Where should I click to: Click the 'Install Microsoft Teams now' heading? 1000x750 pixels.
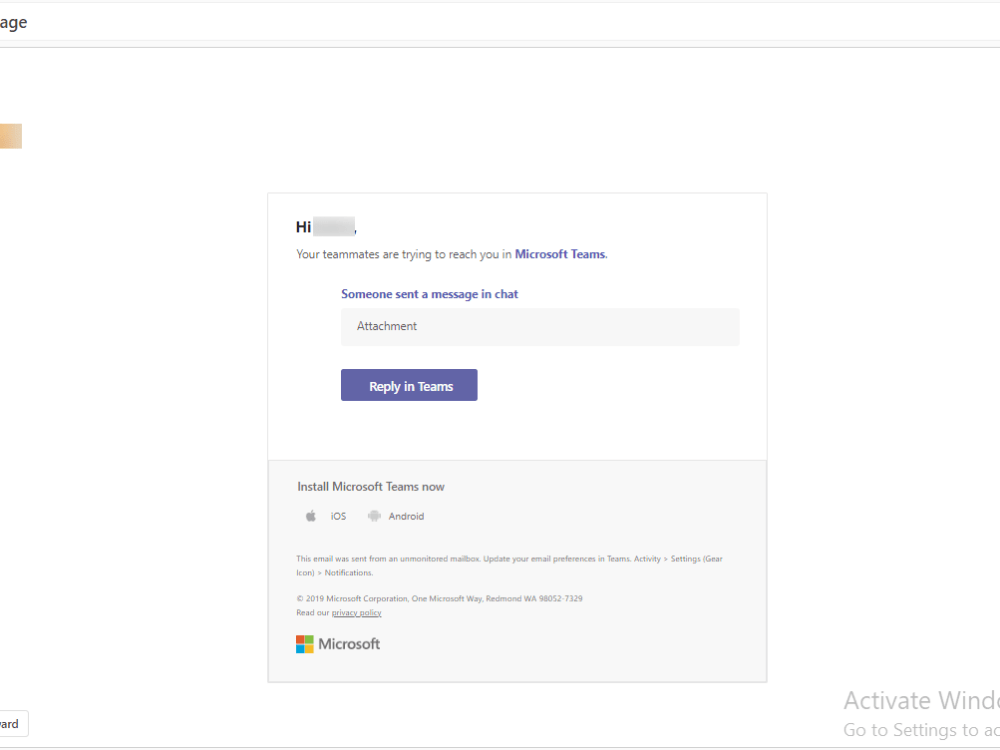tap(371, 487)
